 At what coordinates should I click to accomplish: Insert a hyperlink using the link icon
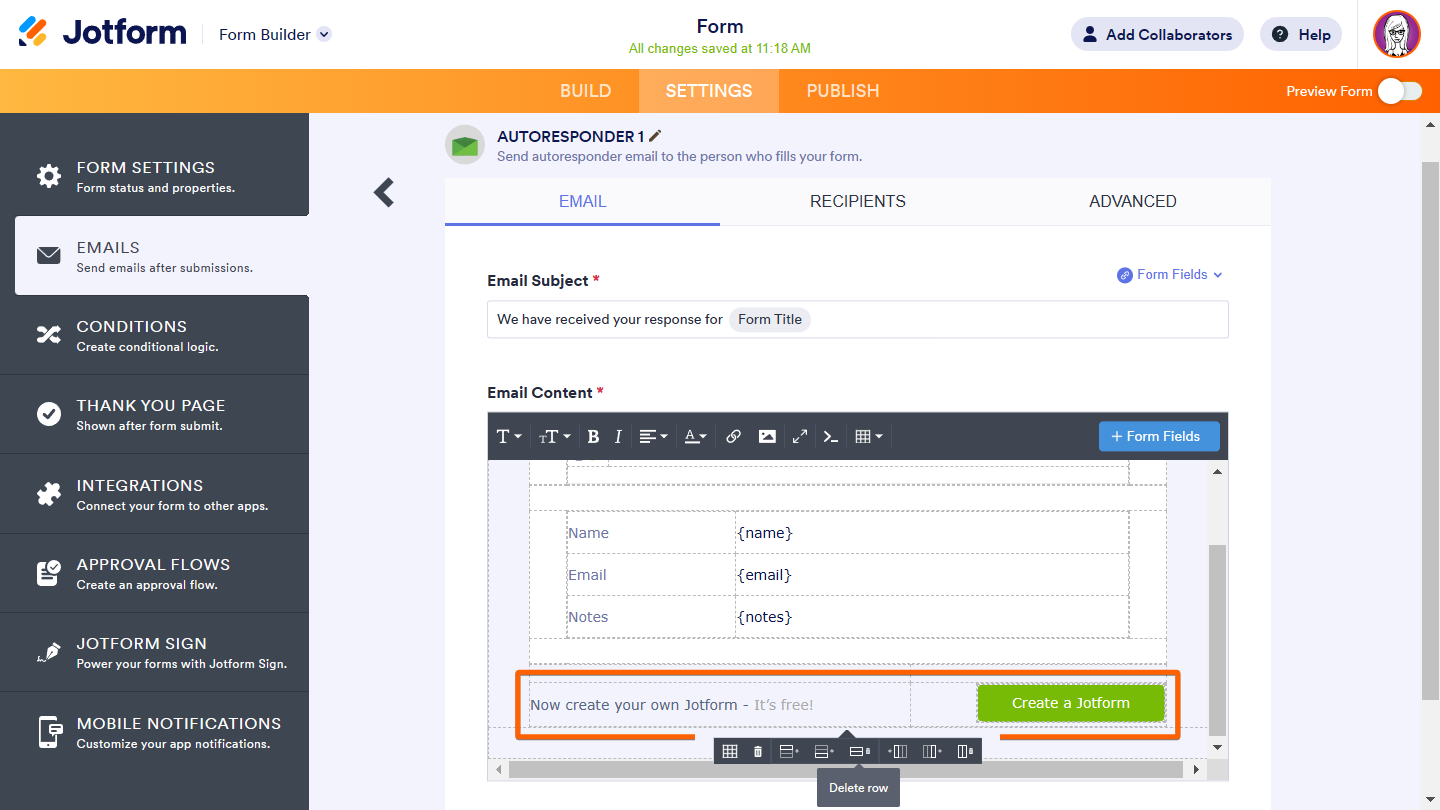733,436
